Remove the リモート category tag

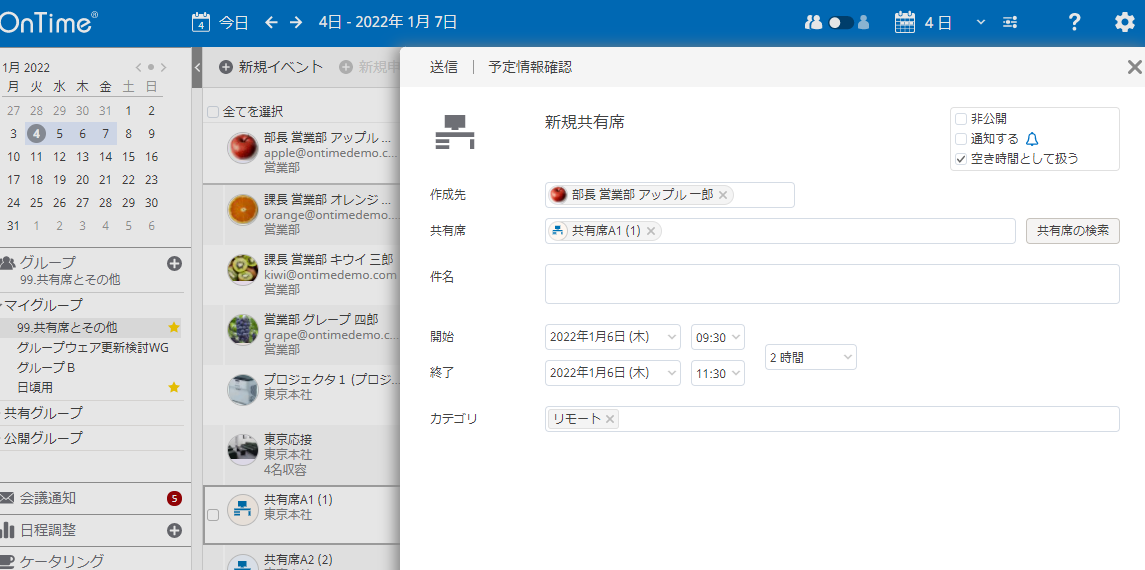click(609, 419)
